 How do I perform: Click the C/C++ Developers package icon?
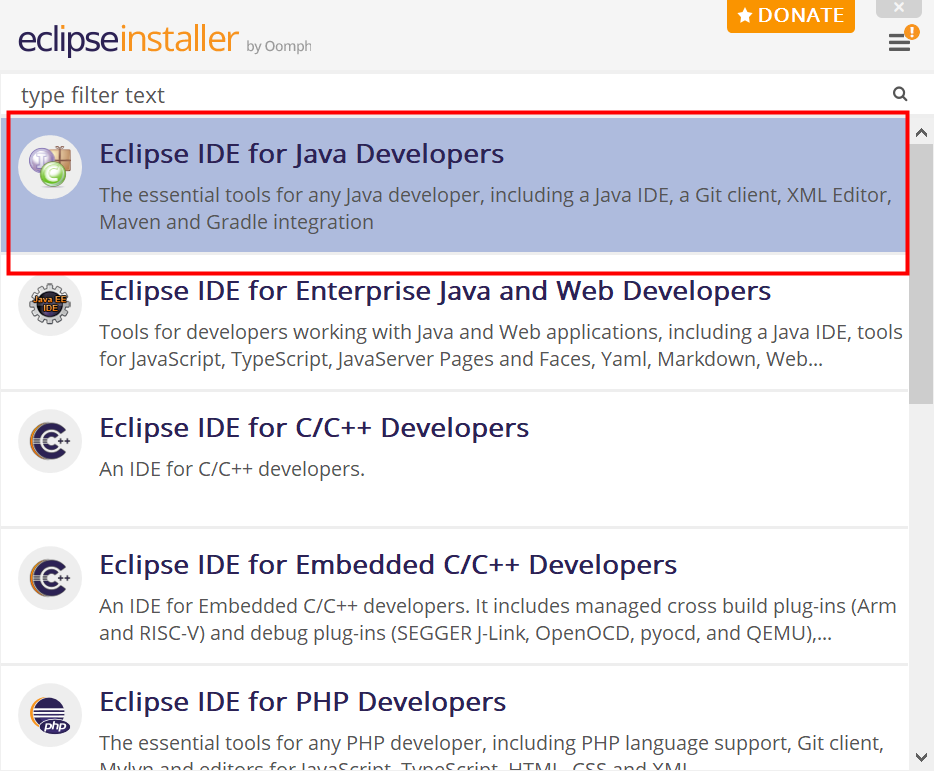click(50, 440)
